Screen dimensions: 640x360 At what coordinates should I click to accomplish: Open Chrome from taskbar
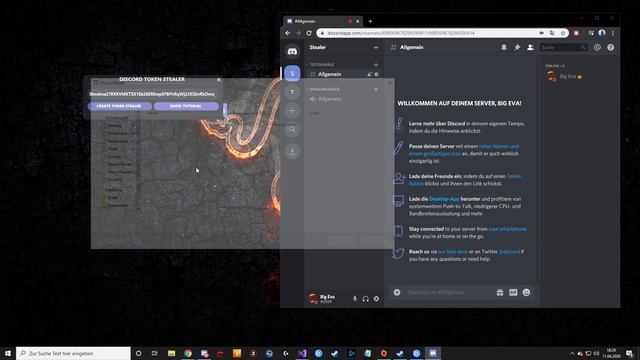click(188, 353)
